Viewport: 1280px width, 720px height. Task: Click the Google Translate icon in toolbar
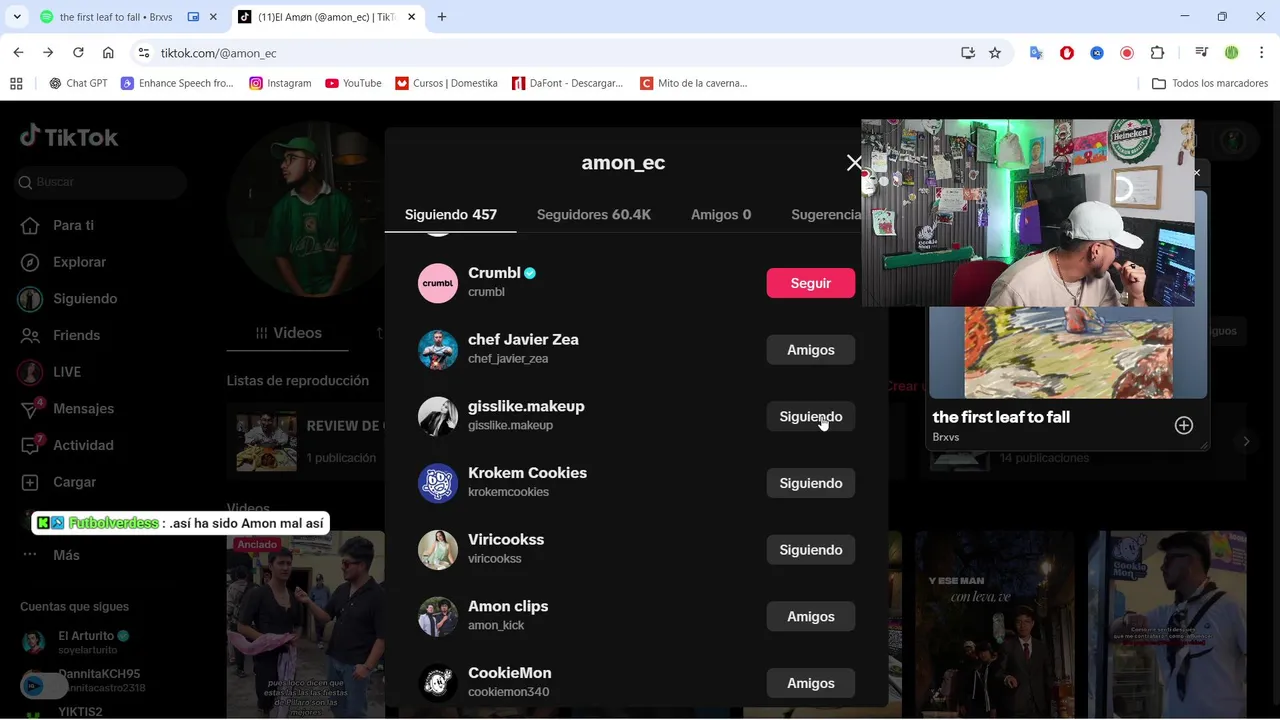1037,53
